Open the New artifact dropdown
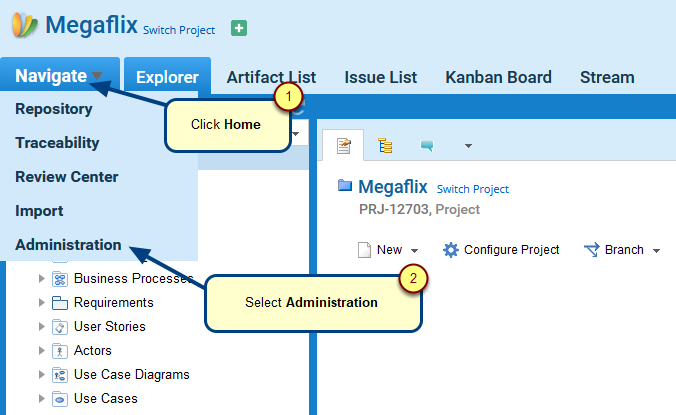 click(389, 250)
